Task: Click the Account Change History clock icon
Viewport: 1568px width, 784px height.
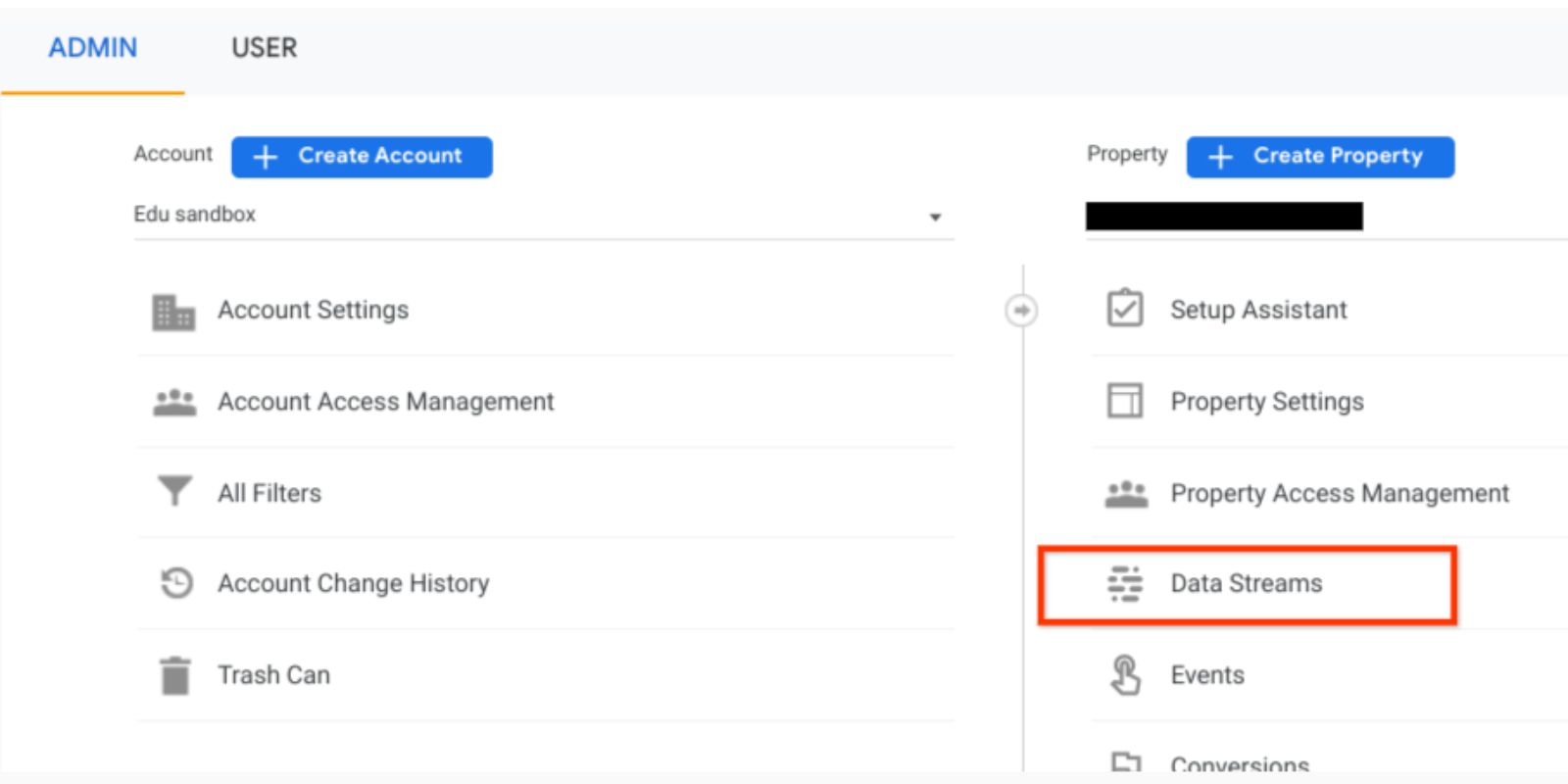Action: click(x=176, y=583)
